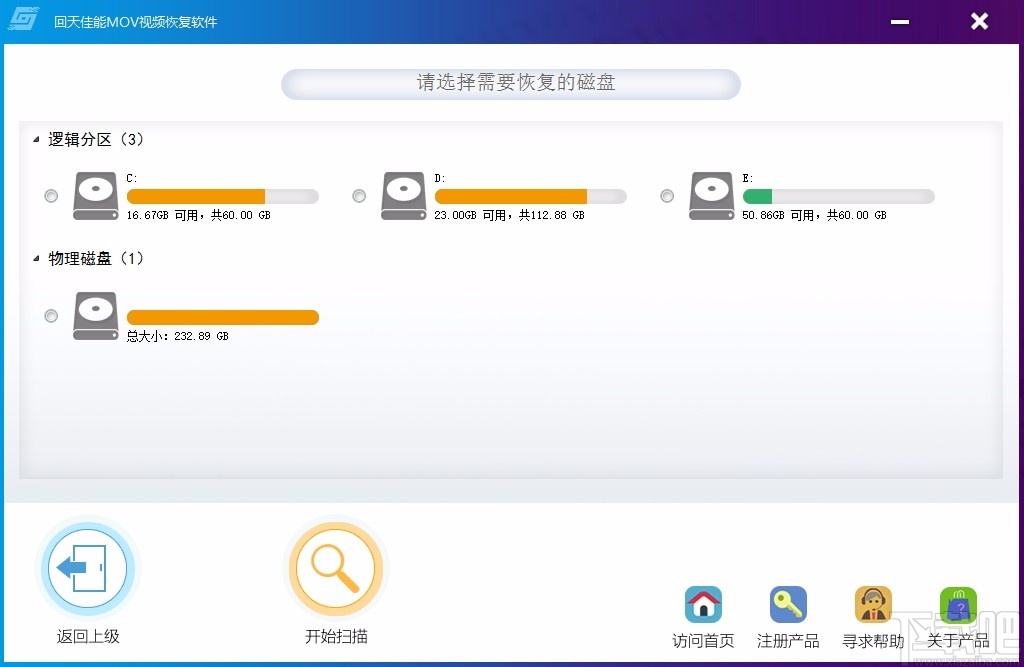Viewport: 1024px width, 667px height.
Task: Select the D: partition radio button
Action: point(358,196)
